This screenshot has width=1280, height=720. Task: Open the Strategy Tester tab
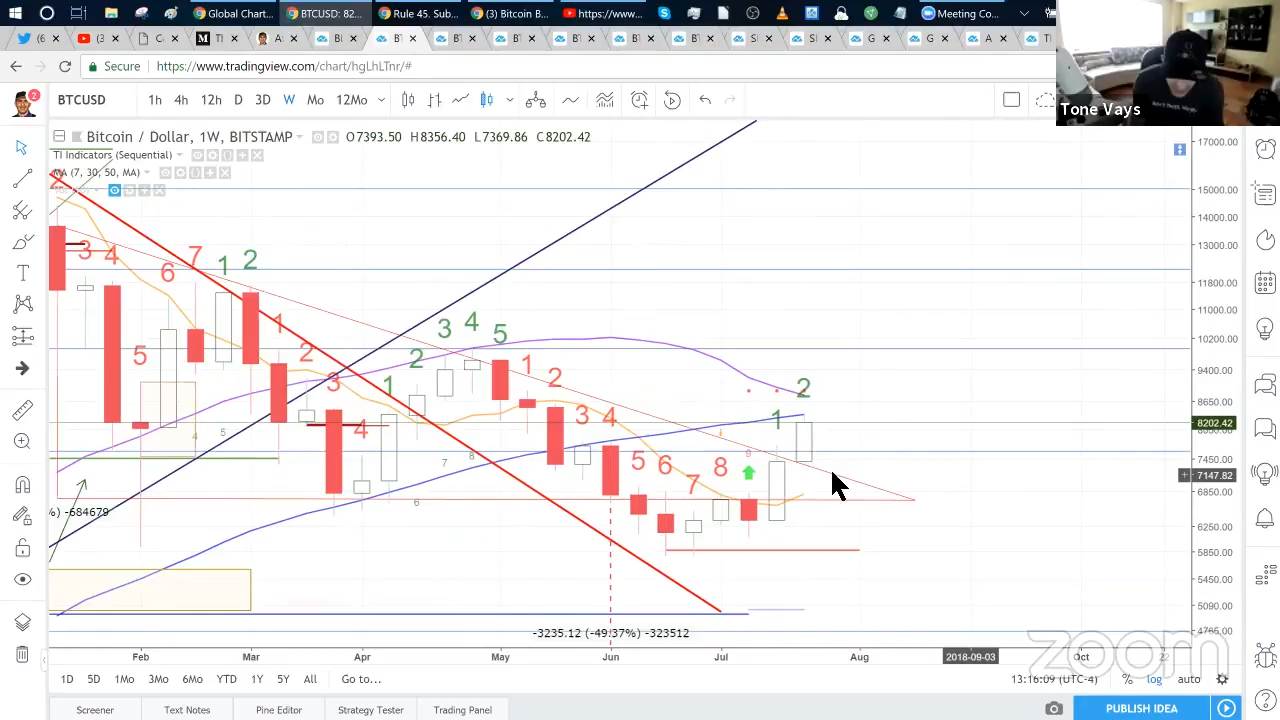pos(370,710)
